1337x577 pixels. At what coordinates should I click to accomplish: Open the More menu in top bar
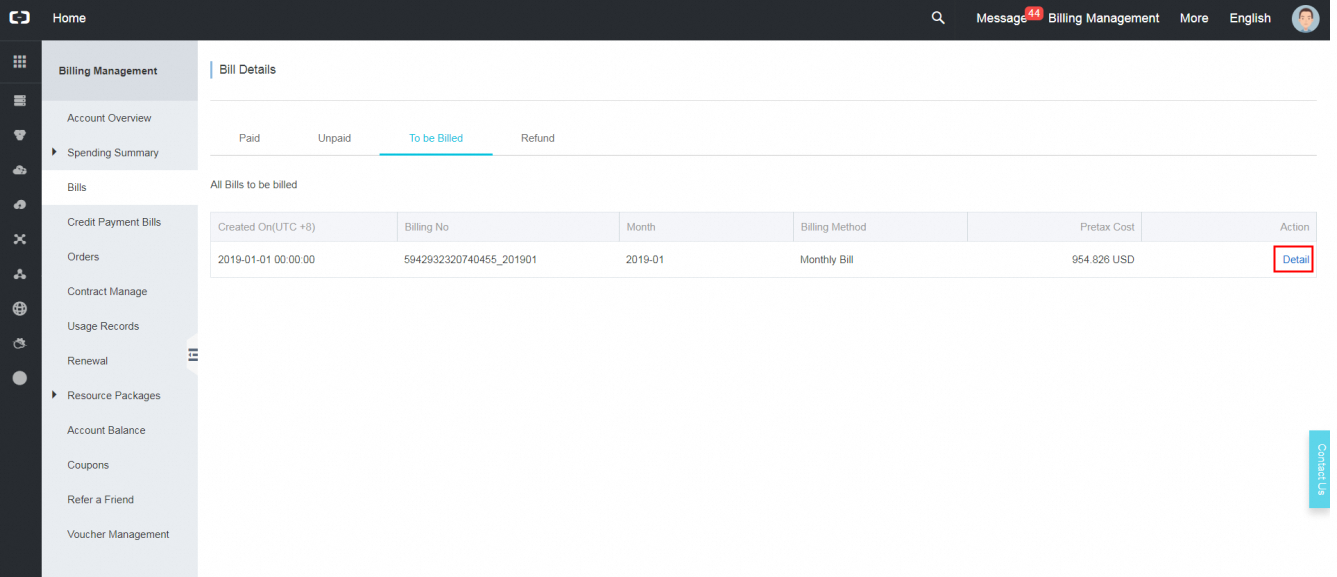(x=1194, y=18)
